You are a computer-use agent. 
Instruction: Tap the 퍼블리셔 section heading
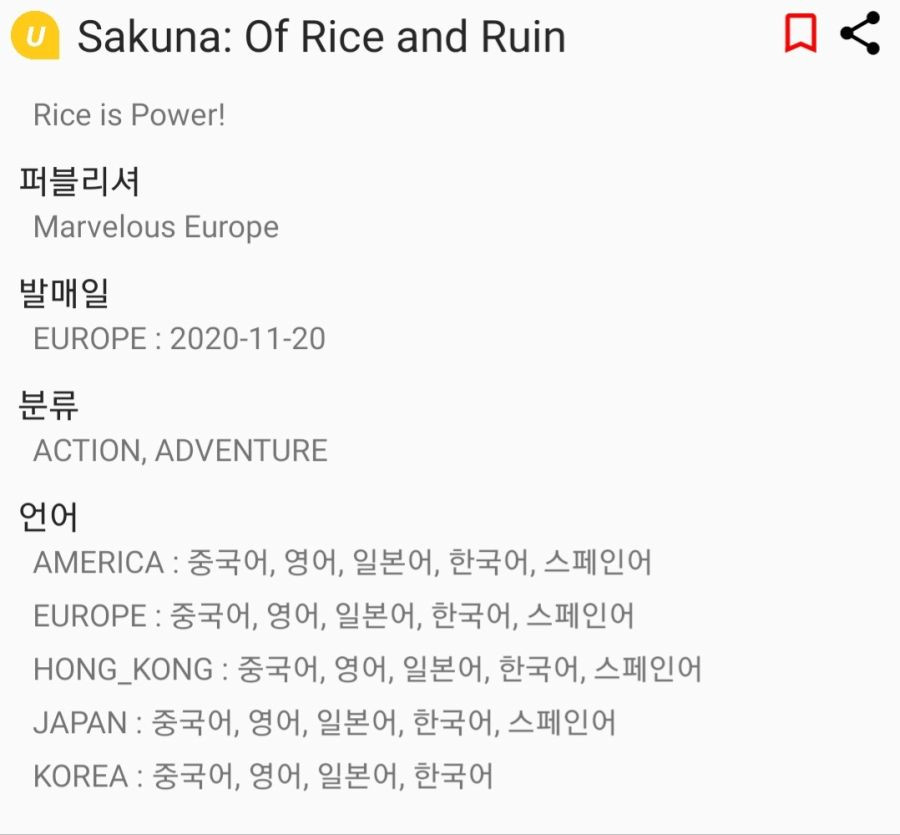pos(79,181)
